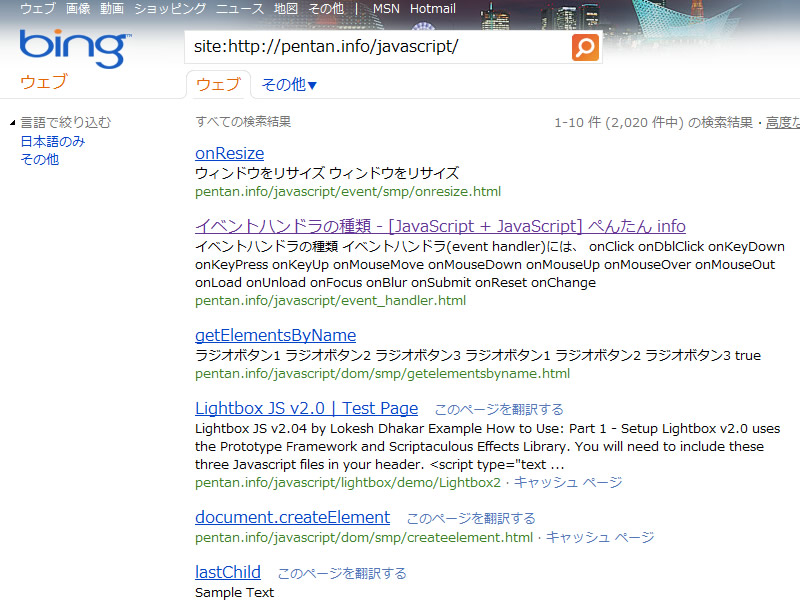Open the getElementsByName result
The width and height of the screenshot is (800, 600).
(x=276, y=335)
